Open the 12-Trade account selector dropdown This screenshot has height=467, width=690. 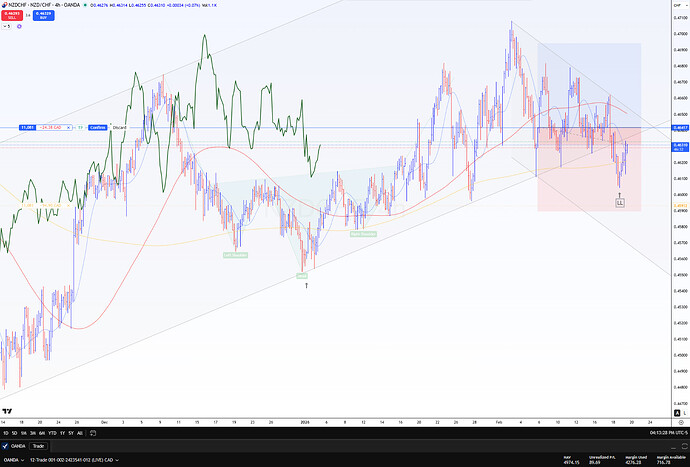tap(74, 460)
